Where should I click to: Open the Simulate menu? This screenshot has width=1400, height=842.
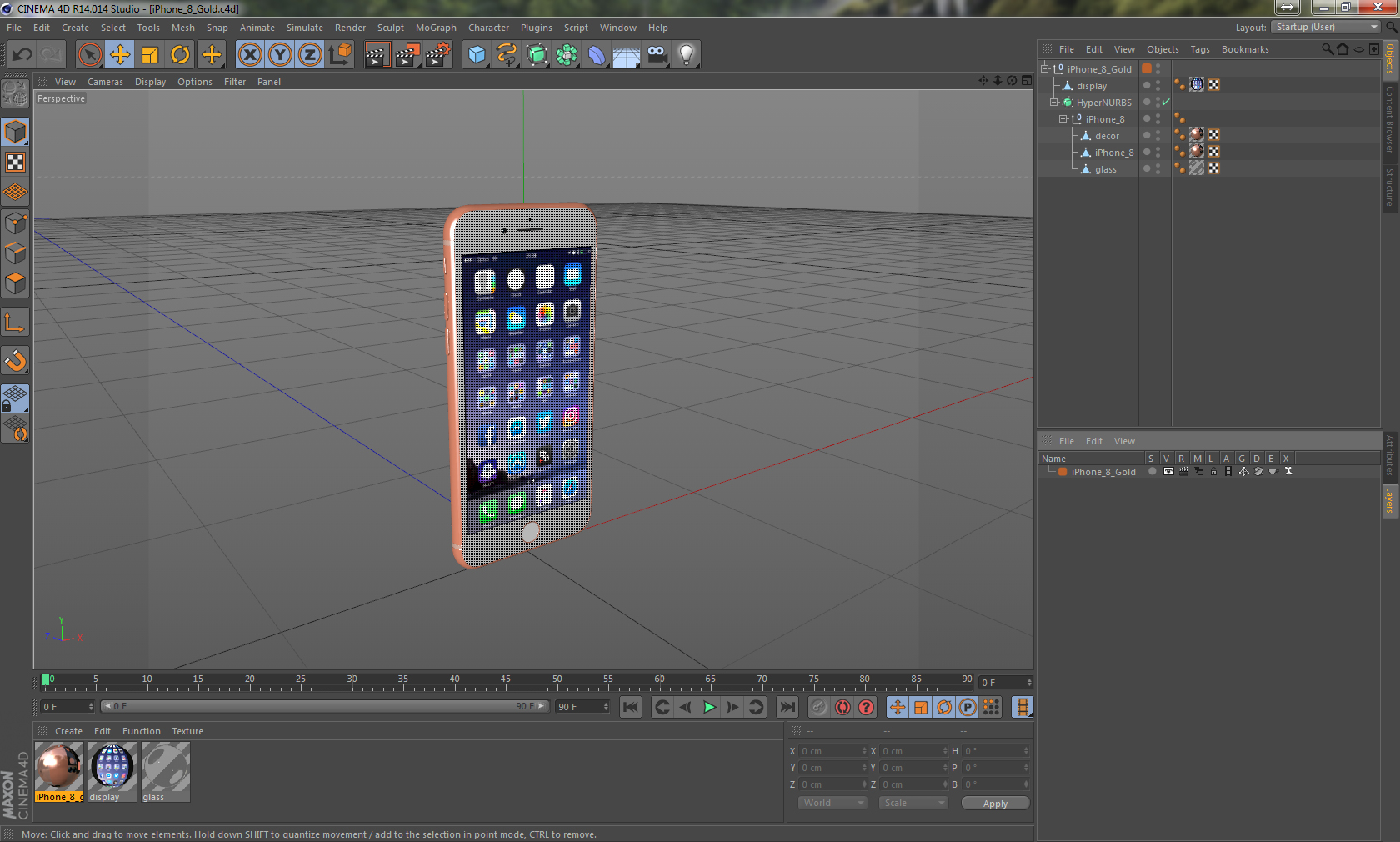coord(304,28)
